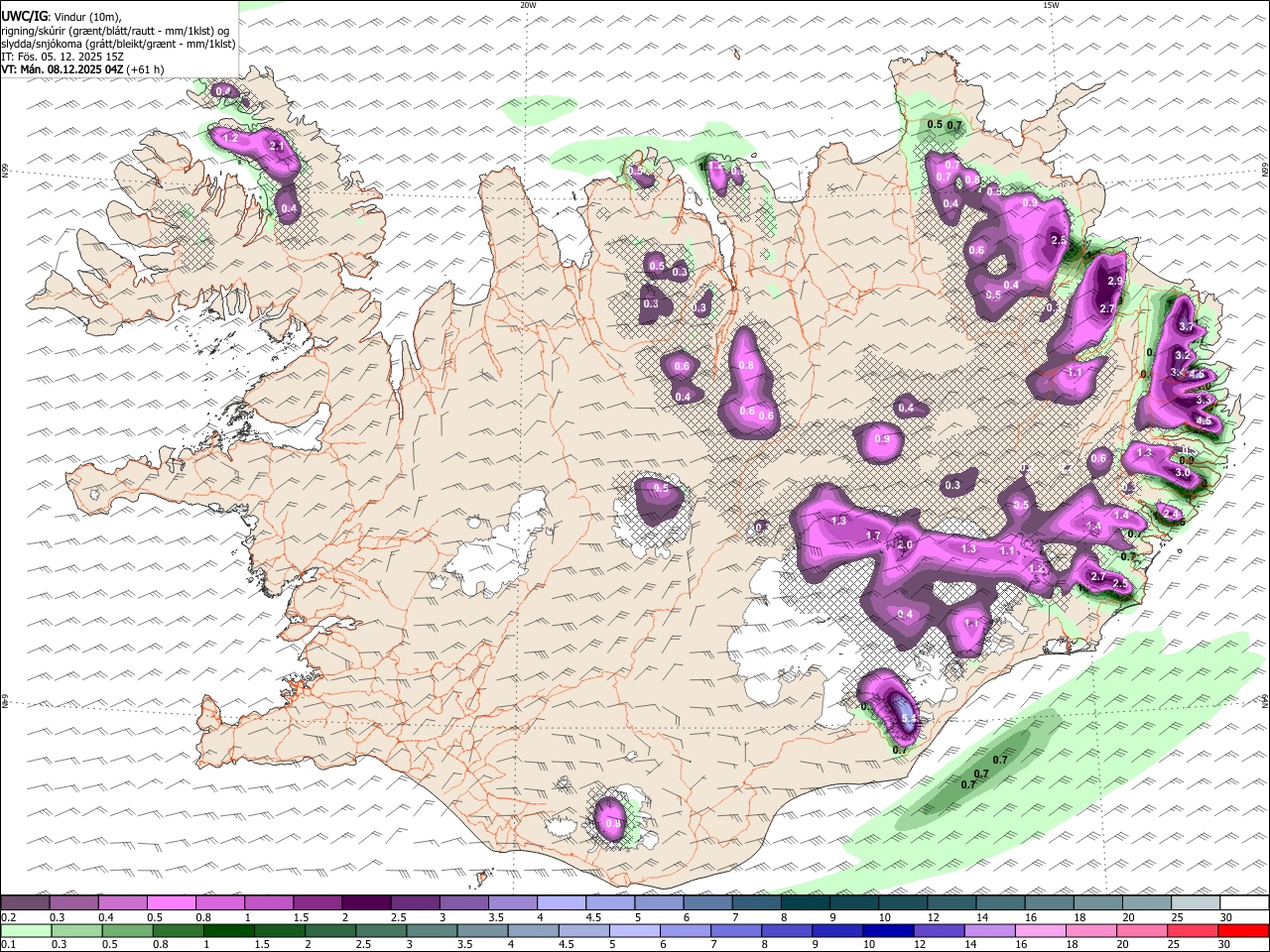
Task: Click the darkest purple swatch at snow scale 2
Action: point(366,903)
